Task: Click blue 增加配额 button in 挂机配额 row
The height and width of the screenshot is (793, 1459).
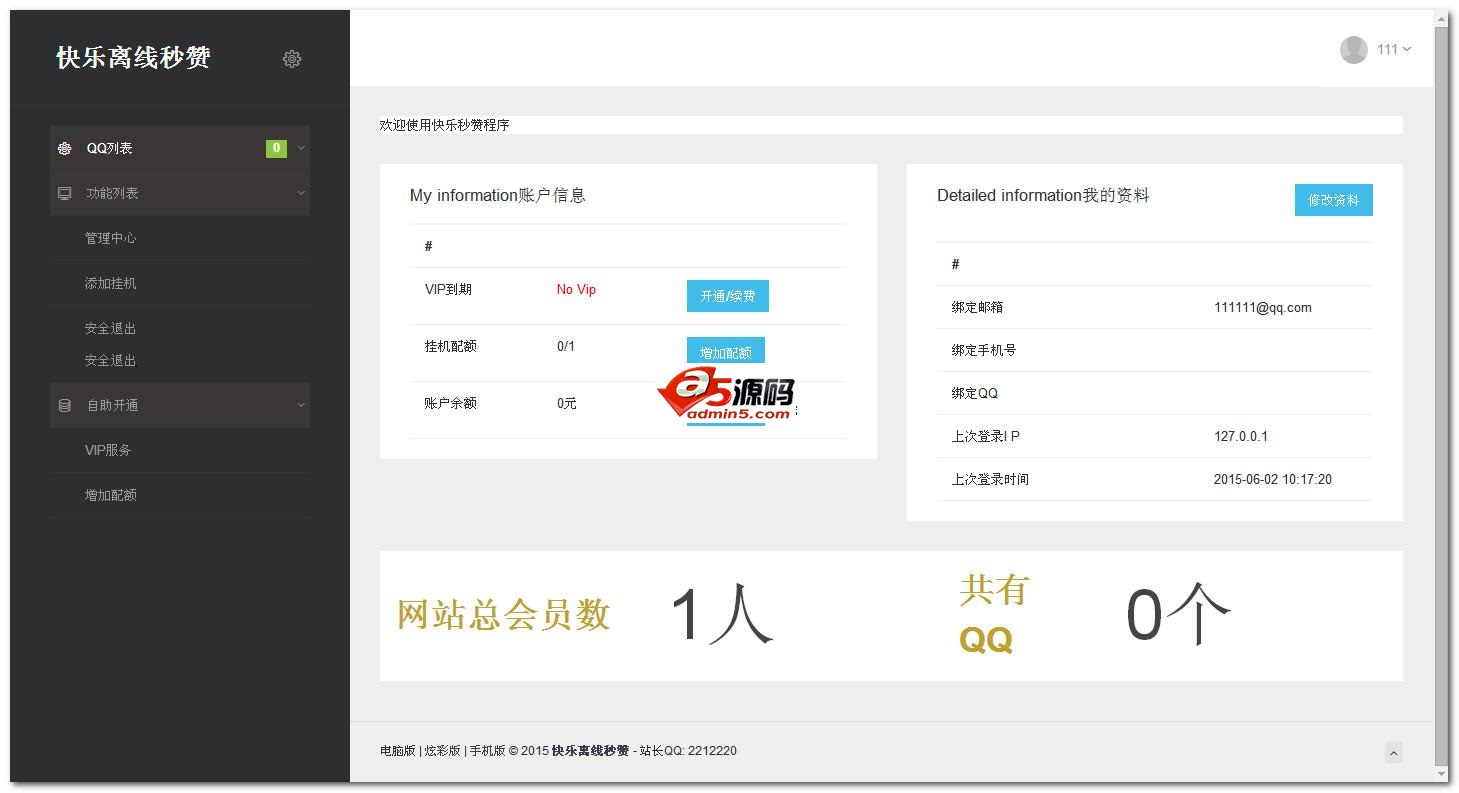Action: pos(726,352)
